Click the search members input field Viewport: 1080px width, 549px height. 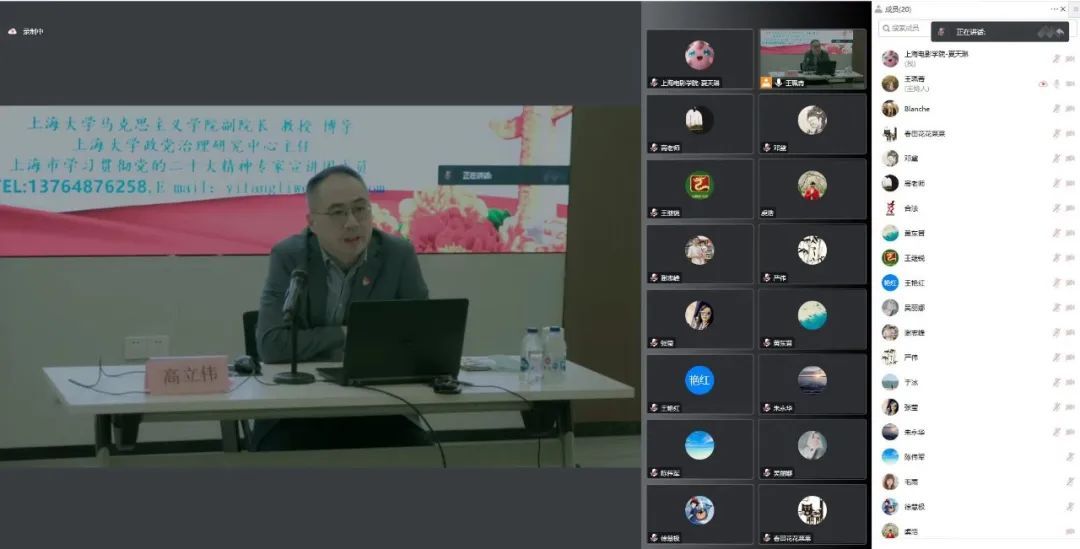905,29
